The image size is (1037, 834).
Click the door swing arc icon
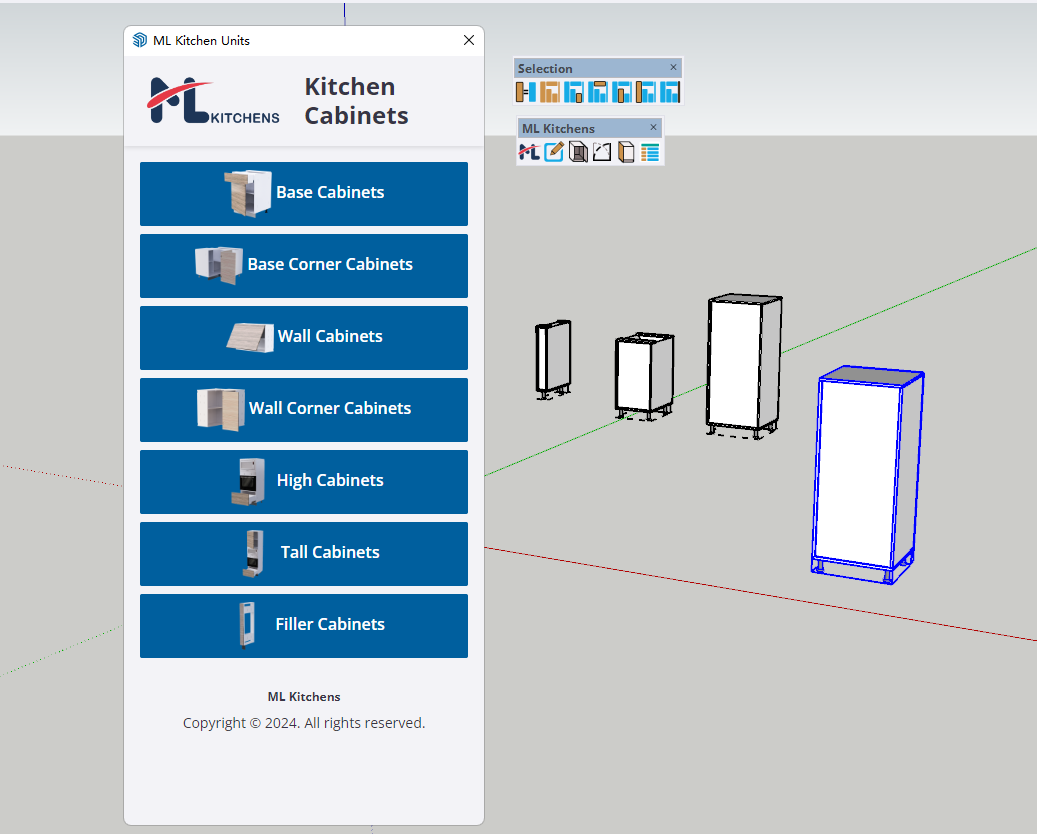click(x=602, y=152)
